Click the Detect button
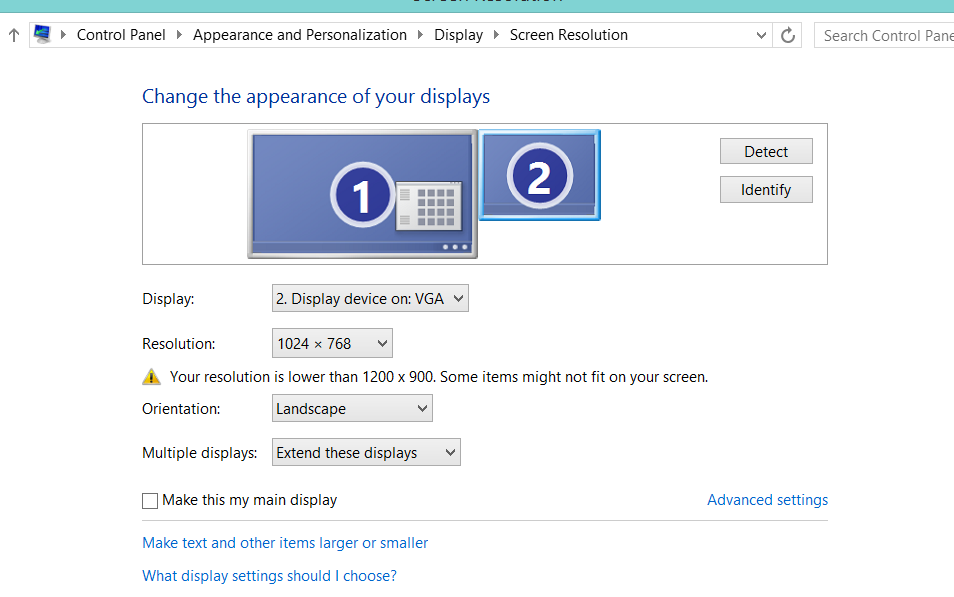Viewport: 954px width, 597px height. (x=766, y=152)
